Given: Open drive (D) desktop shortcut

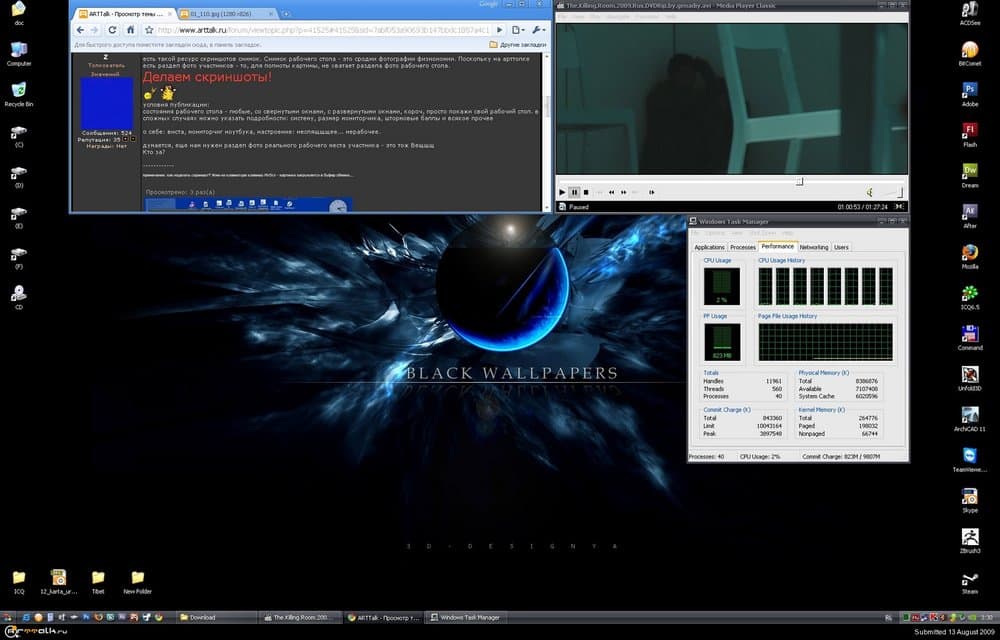Looking at the screenshot, I should [x=18, y=176].
